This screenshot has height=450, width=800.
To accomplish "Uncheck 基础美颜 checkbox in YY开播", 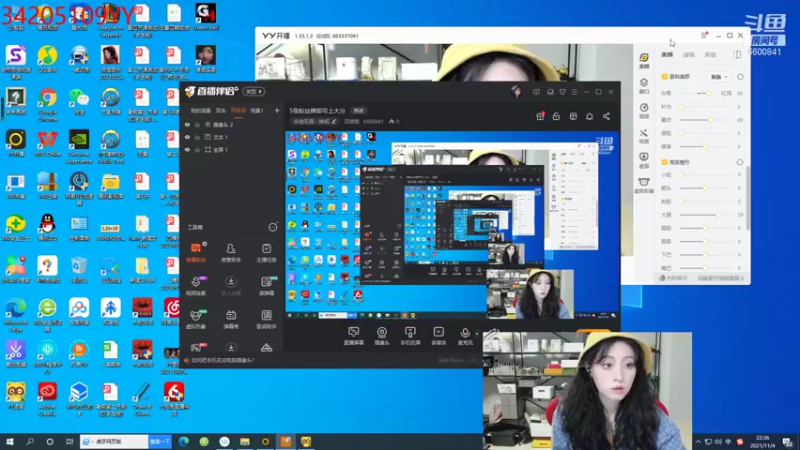I will [x=664, y=77].
